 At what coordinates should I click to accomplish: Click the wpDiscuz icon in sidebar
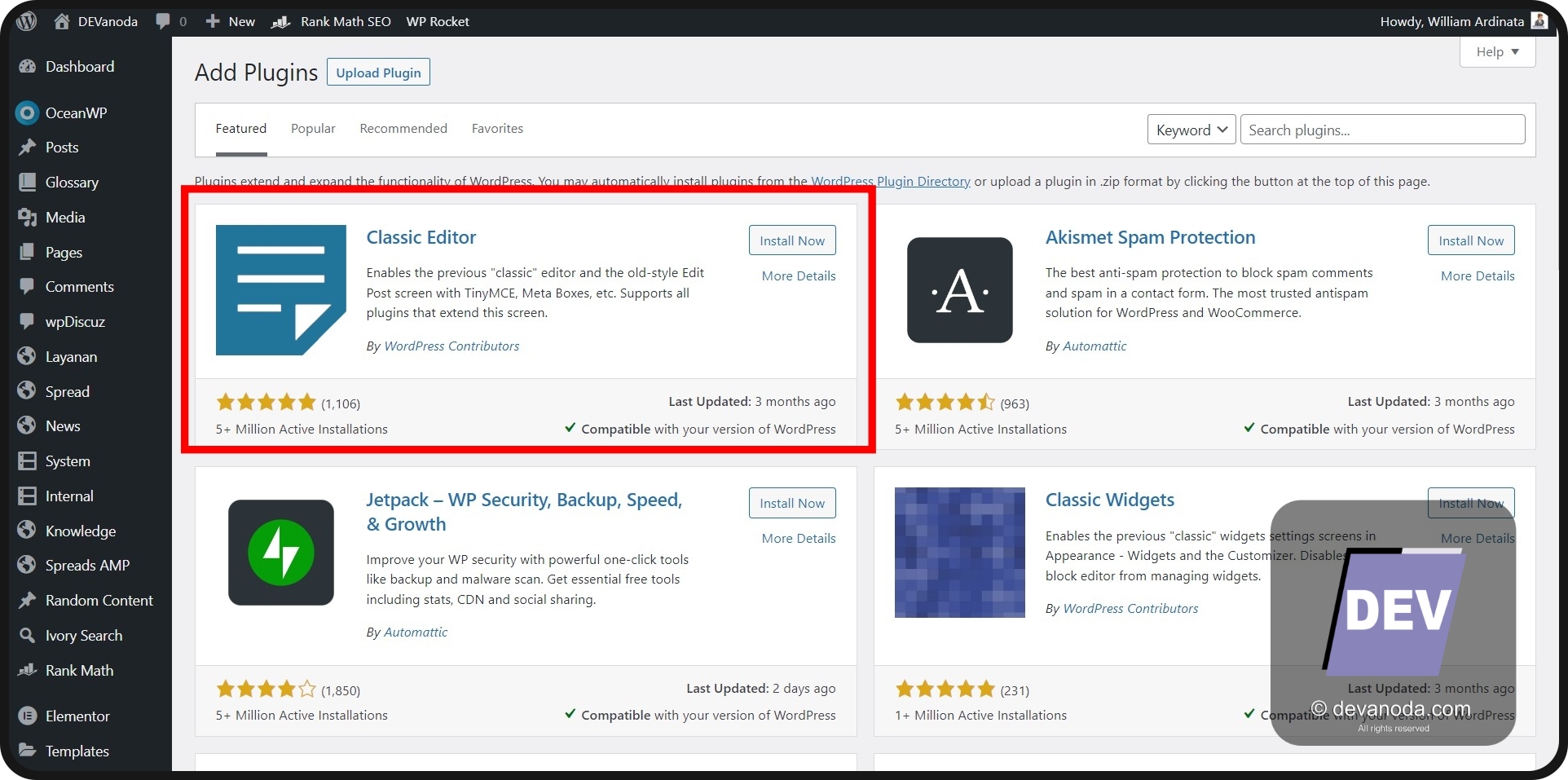(27, 322)
